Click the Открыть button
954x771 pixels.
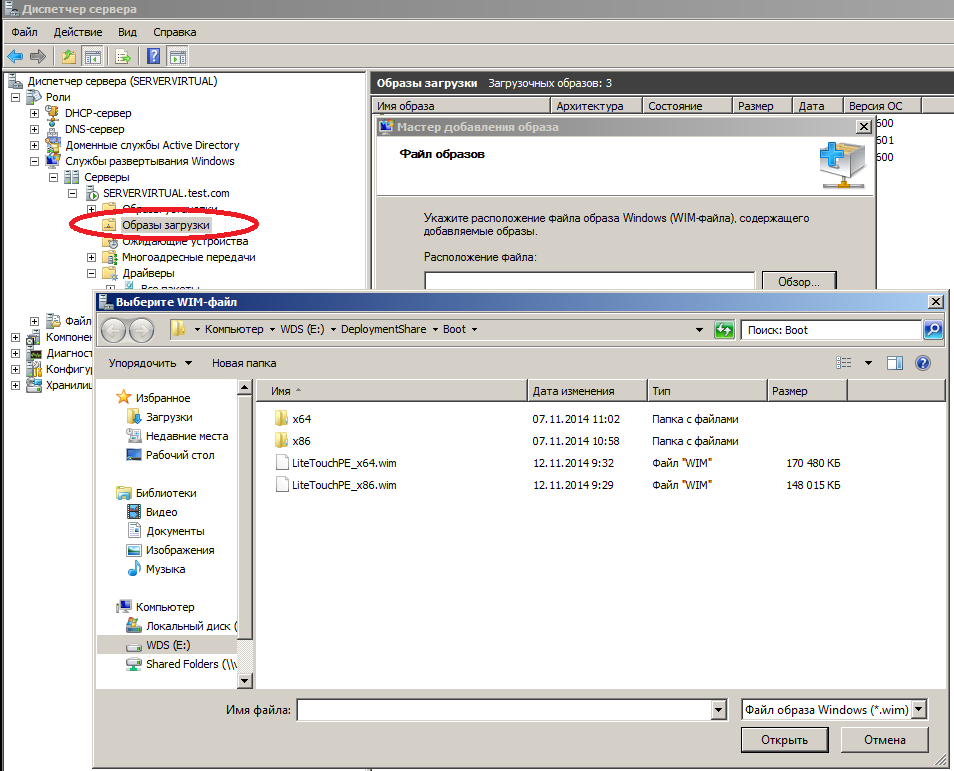pyautogui.click(x=784, y=740)
